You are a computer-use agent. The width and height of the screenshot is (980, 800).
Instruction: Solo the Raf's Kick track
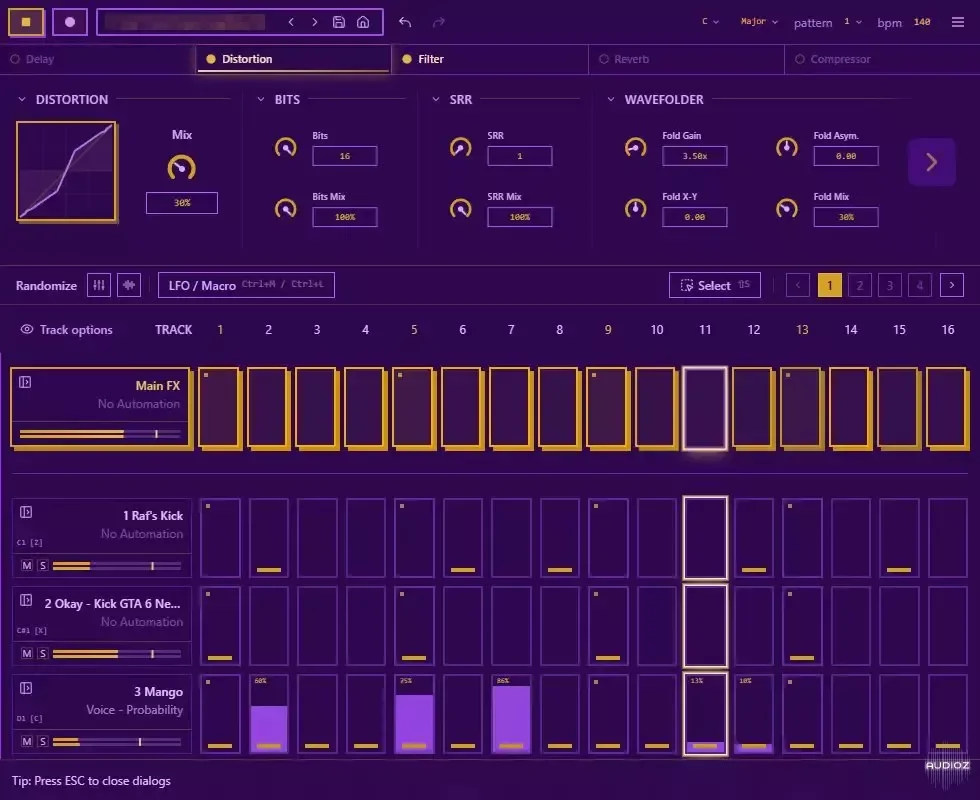tap(42, 566)
